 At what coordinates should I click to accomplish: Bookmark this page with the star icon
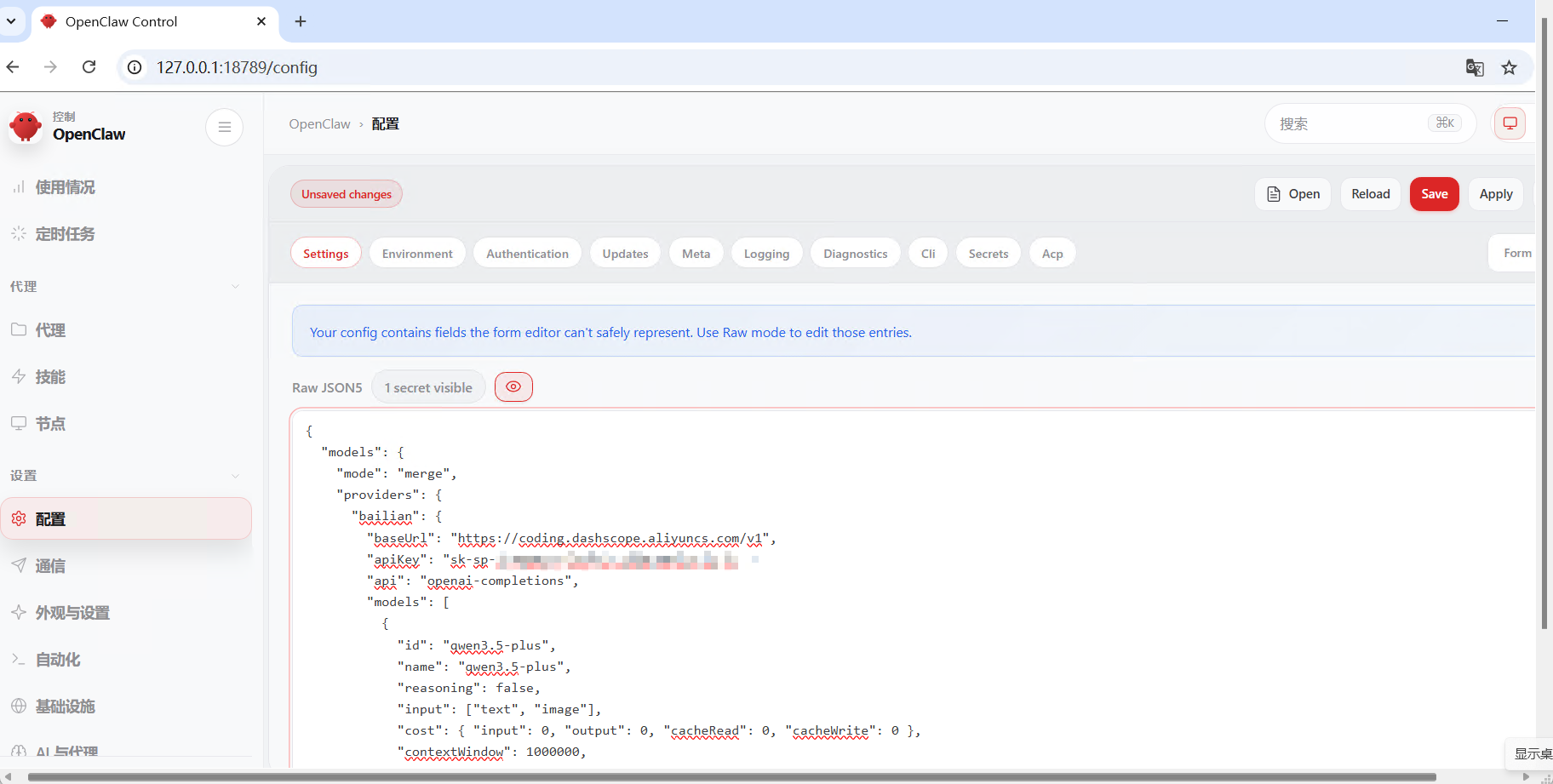point(1509,67)
